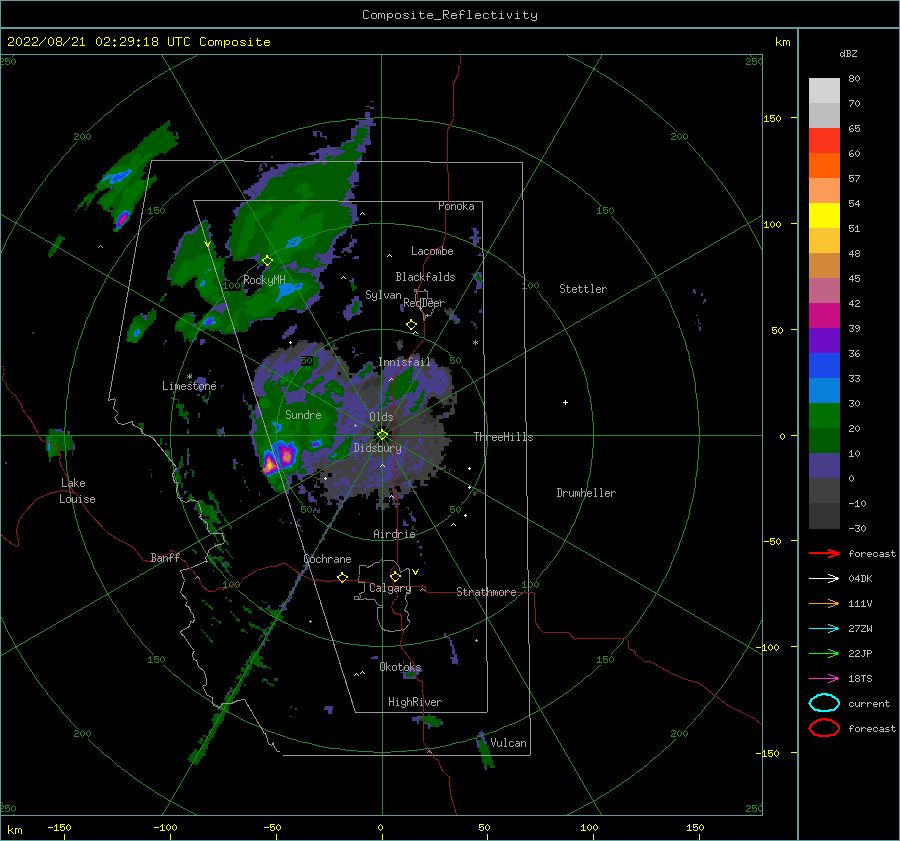Click the yellow diamond marker above the RockyMH label
This screenshot has width=900, height=841.
(267, 261)
